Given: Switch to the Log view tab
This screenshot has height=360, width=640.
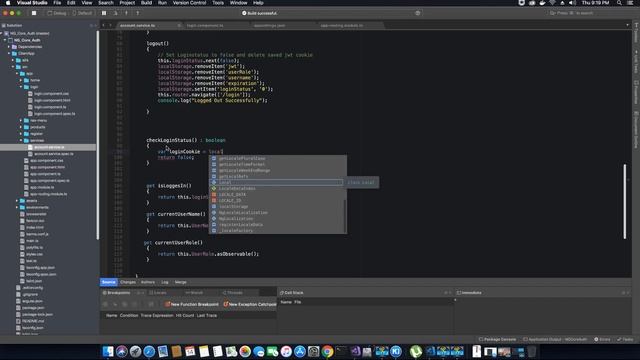Looking at the screenshot, I should [x=165, y=282].
